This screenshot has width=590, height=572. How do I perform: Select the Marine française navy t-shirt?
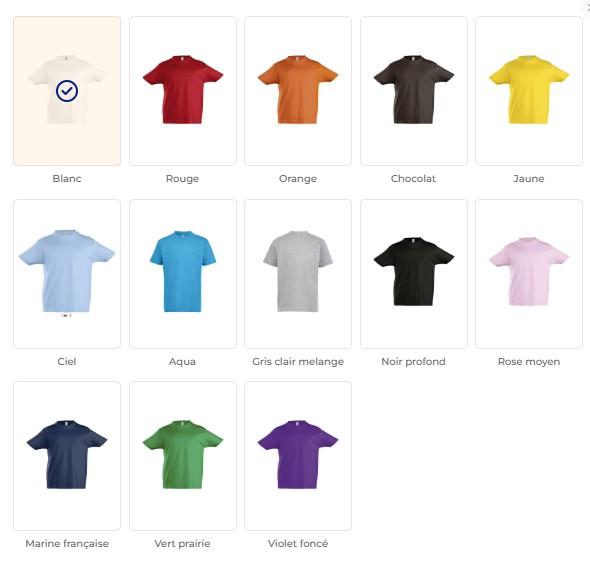pyautogui.click(x=67, y=456)
